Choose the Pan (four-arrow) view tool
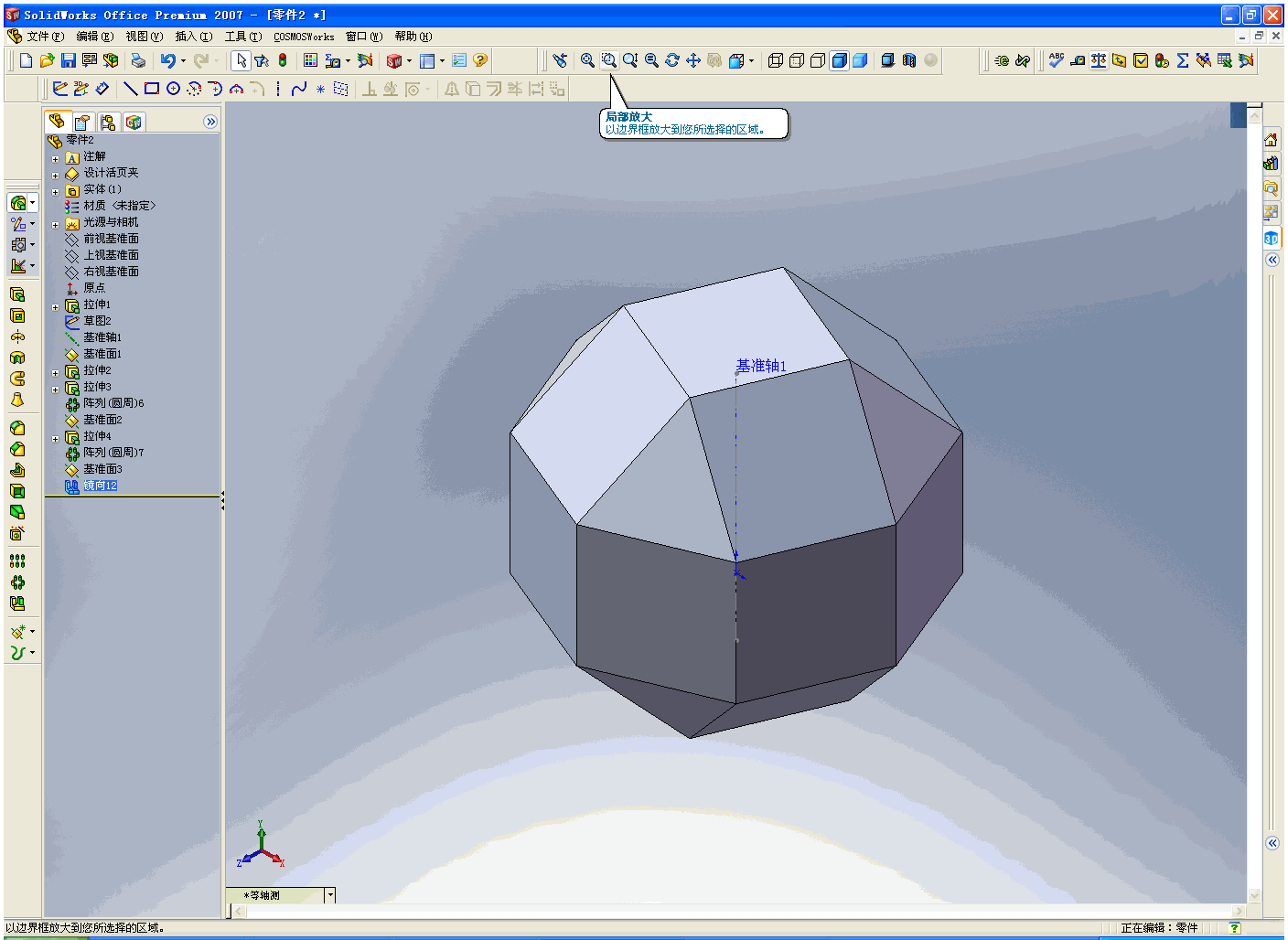The width and height of the screenshot is (1288, 940). click(x=693, y=60)
